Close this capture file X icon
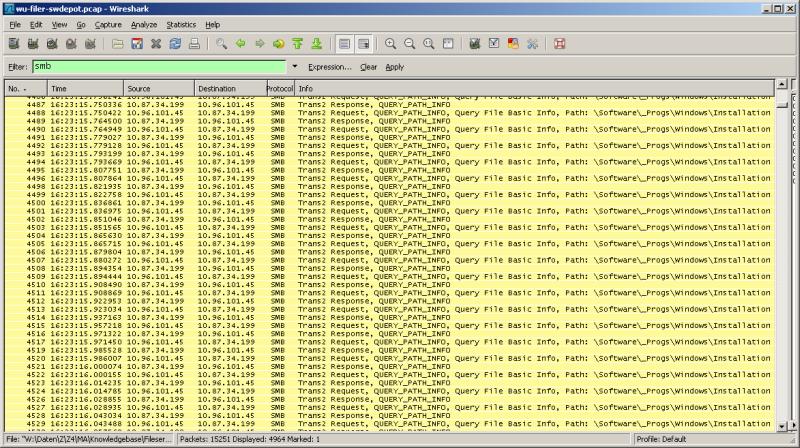The width and height of the screenshot is (800, 448). click(156, 44)
